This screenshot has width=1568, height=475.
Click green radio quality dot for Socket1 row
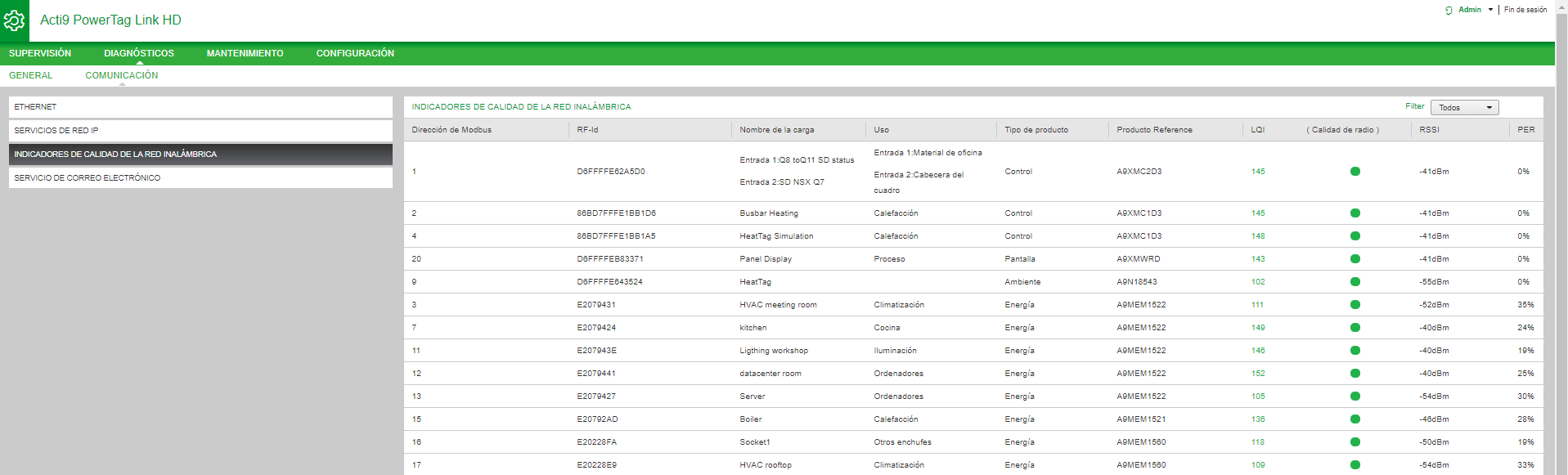click(1355, 442)
